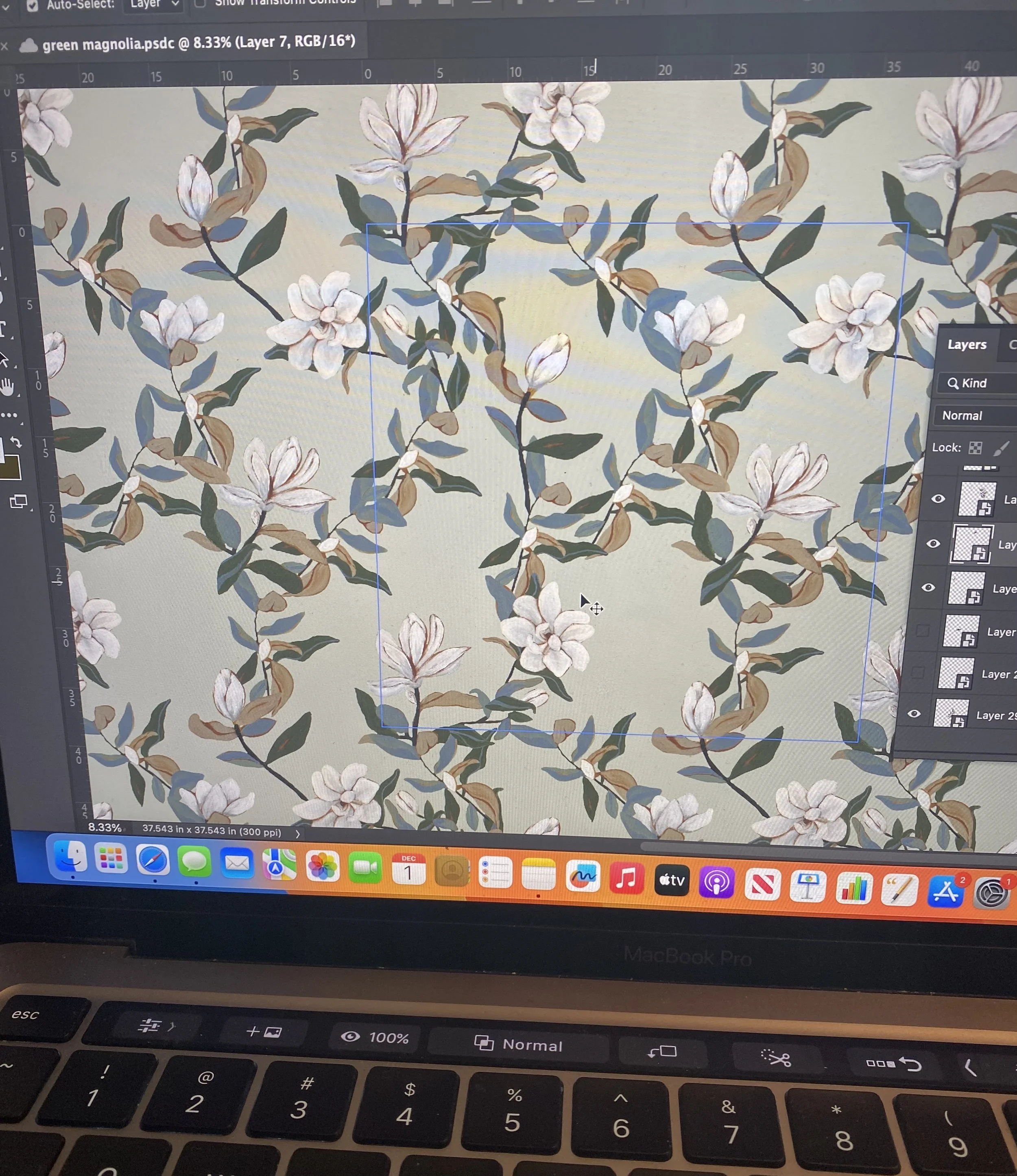Click the lock transparent pixels icon

pos(975,448)
